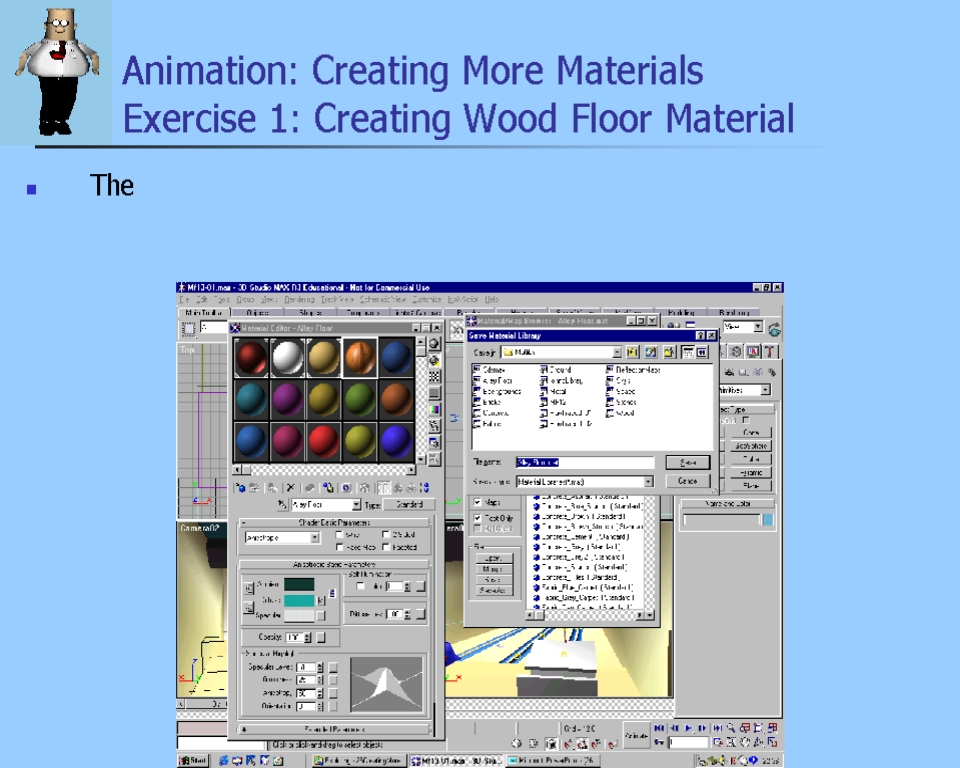
Task: Click the Reset Map/Material delete icon
Action: (291, 488)
